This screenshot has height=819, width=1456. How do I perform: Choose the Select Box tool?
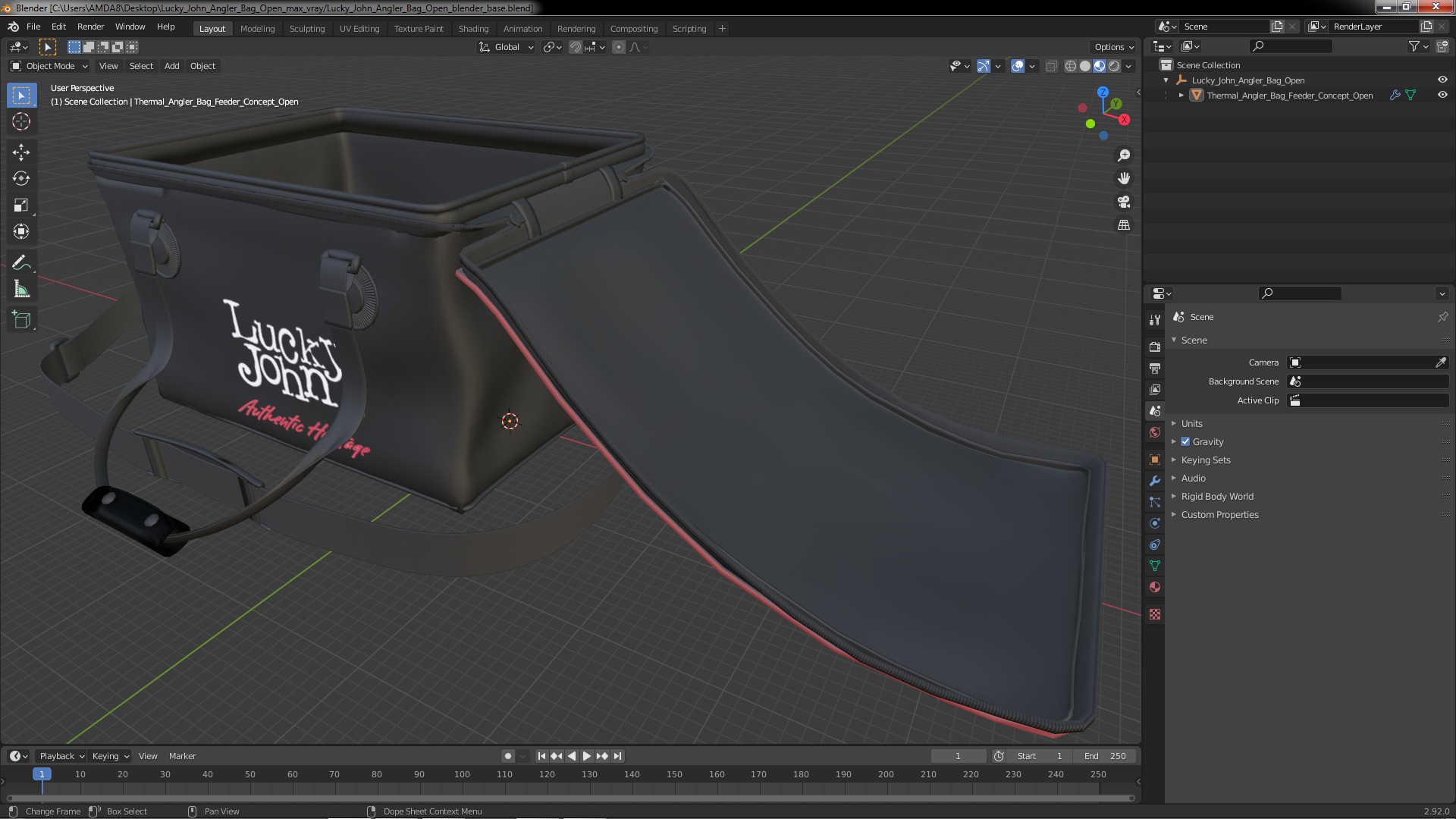[x=21, y=96]
